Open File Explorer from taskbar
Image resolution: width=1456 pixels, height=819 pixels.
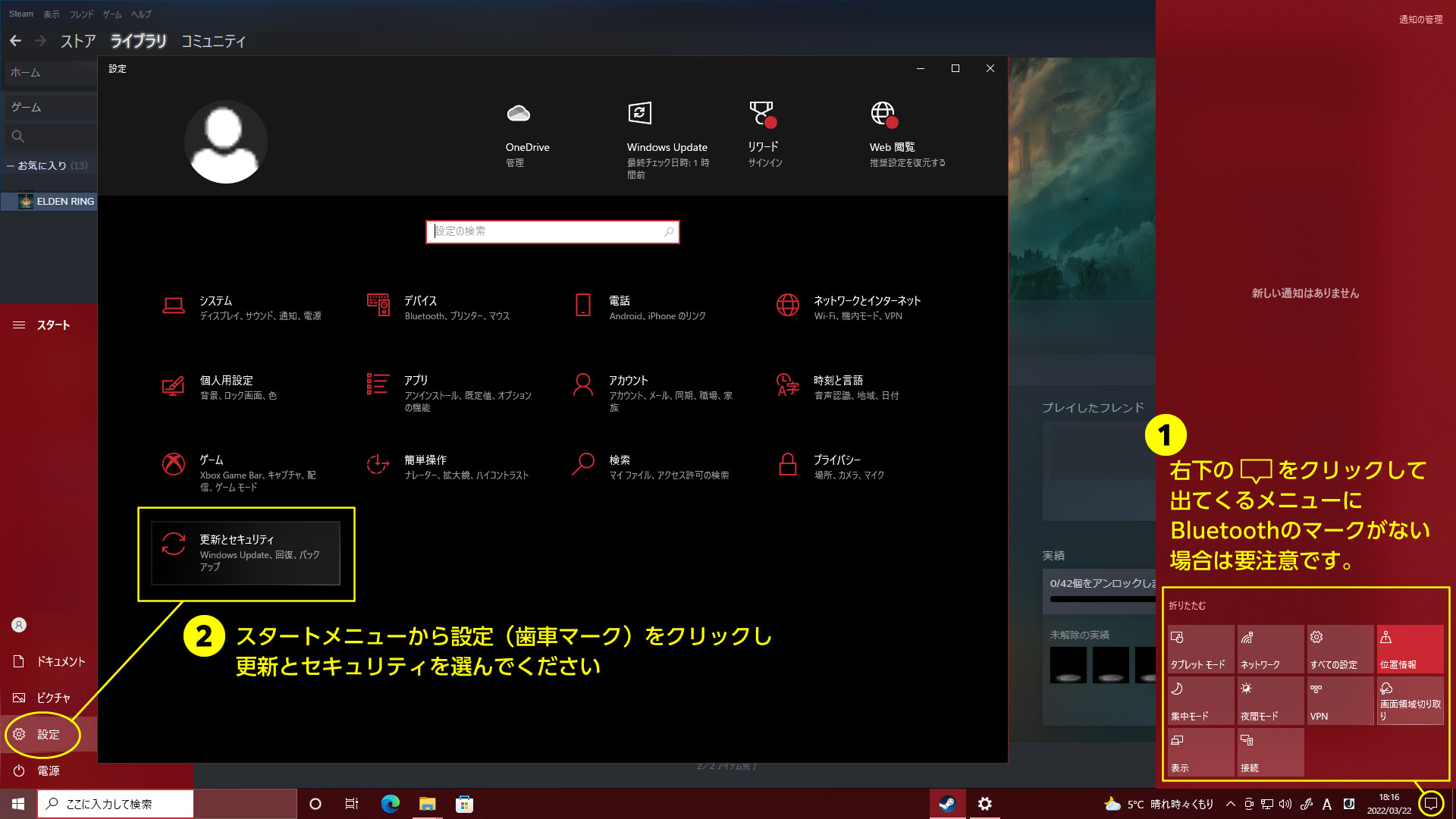[427, 804]
